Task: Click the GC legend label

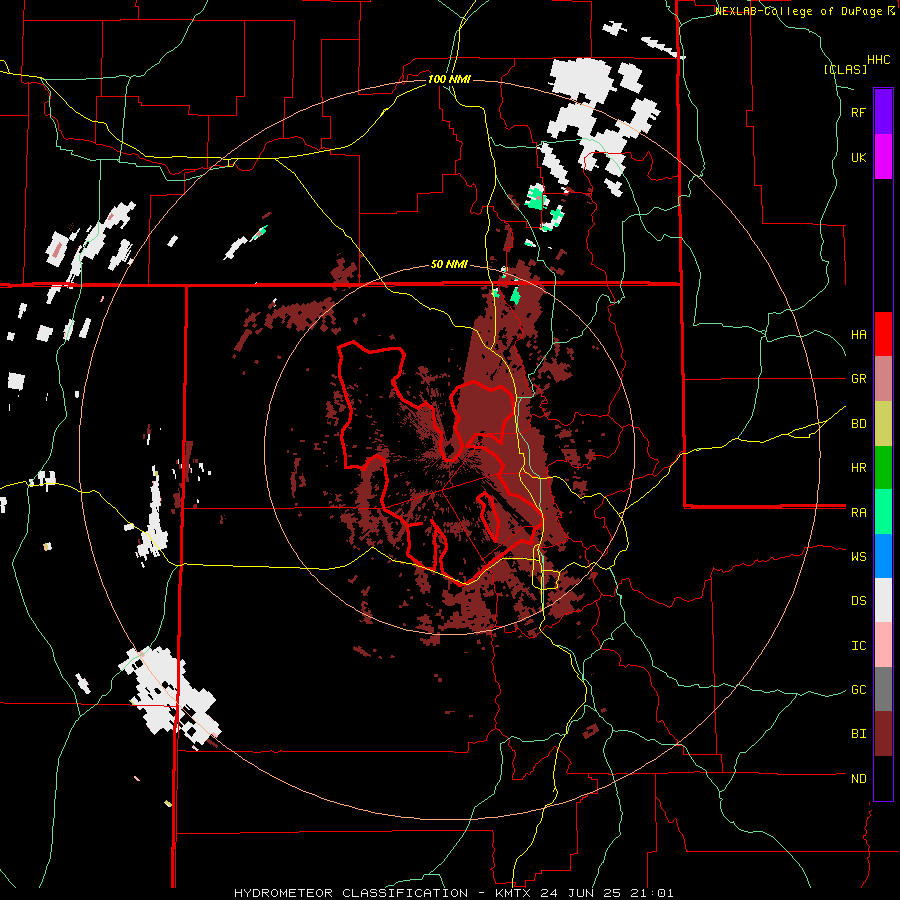Action: [x=859, y=690]
